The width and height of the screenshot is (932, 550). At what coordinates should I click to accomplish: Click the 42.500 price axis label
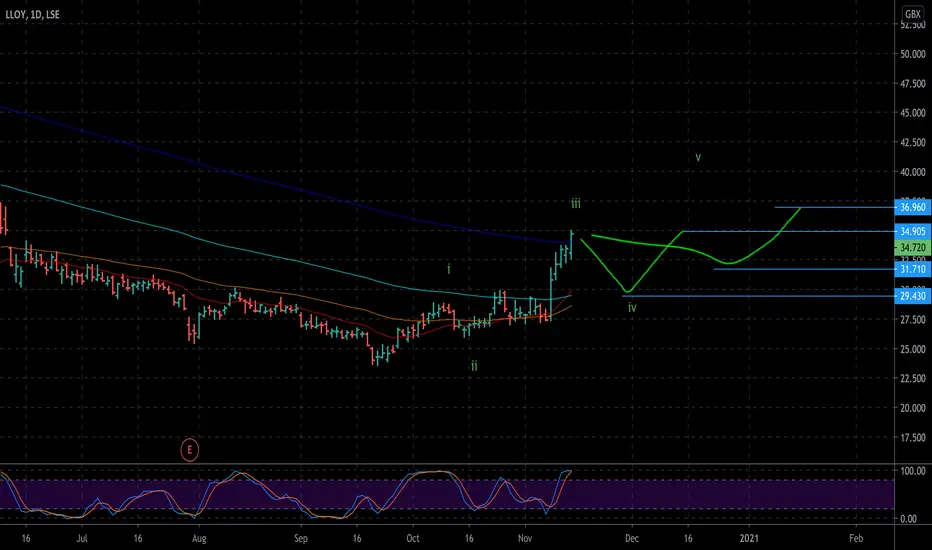[913, 143]
